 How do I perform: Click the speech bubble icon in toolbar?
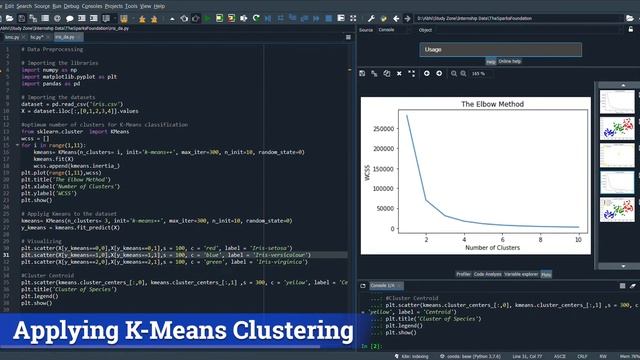pyautogui.click(x=69, y=18)
